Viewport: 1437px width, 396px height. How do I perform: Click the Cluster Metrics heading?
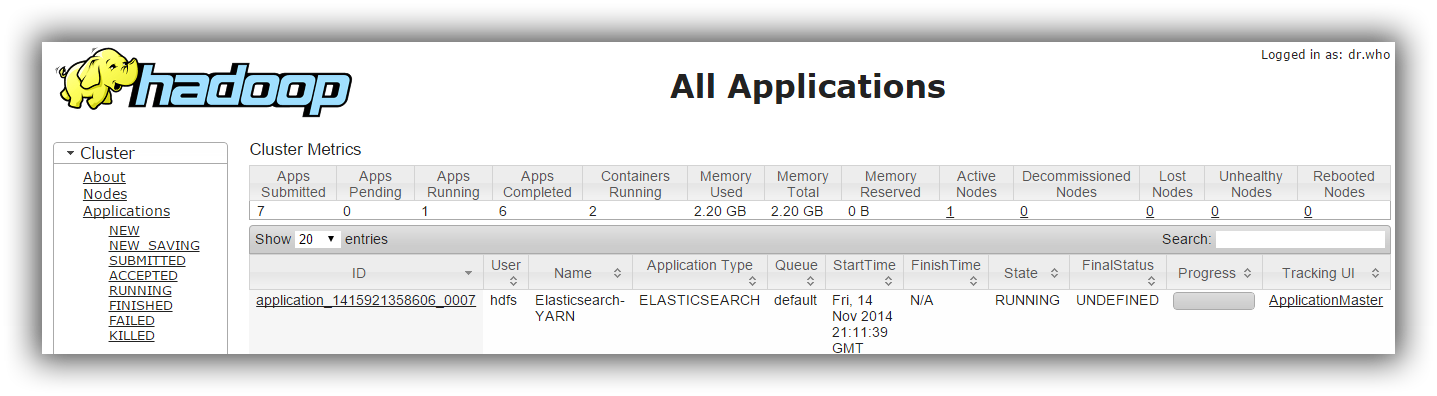pyautogui.click(x=306, y=150)
